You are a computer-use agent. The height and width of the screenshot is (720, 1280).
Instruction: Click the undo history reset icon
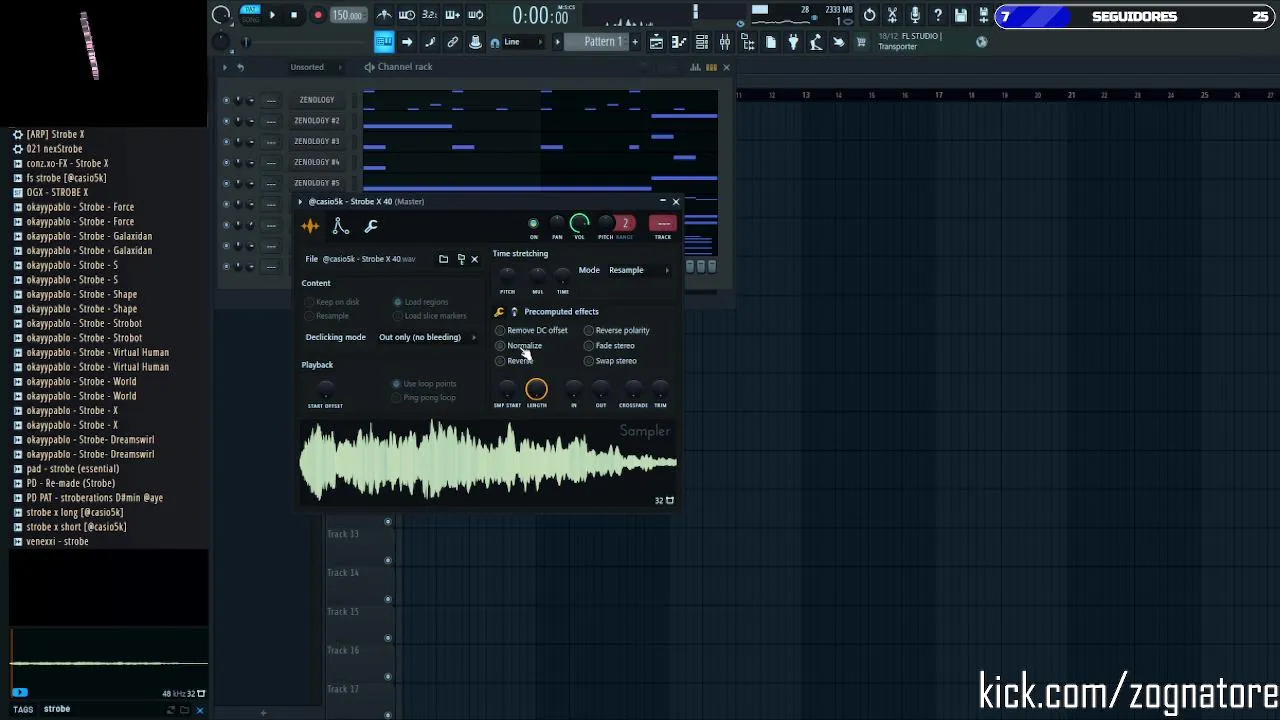tap(869, 15)
